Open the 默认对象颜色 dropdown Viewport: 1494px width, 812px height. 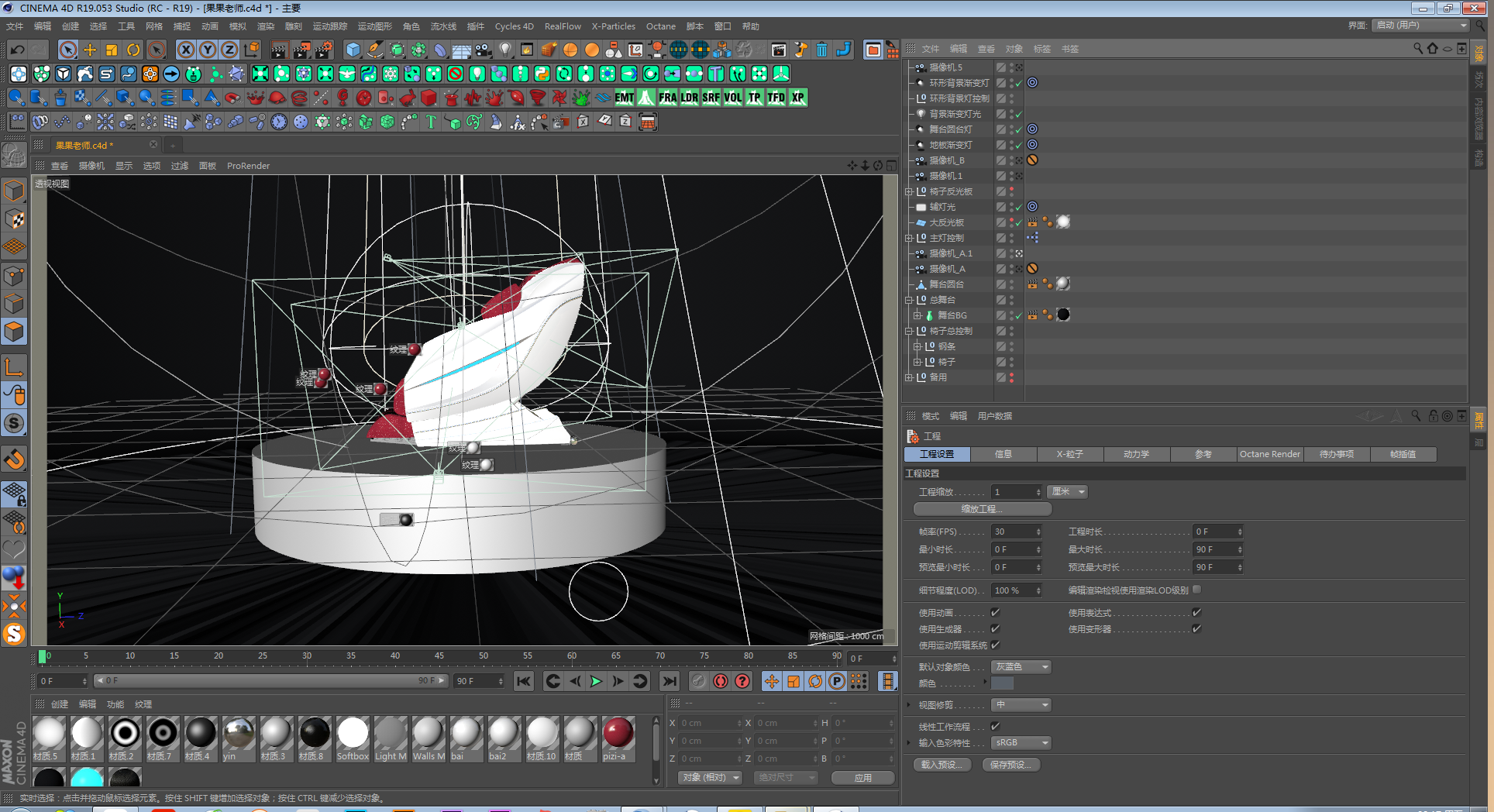(1021, 667)
